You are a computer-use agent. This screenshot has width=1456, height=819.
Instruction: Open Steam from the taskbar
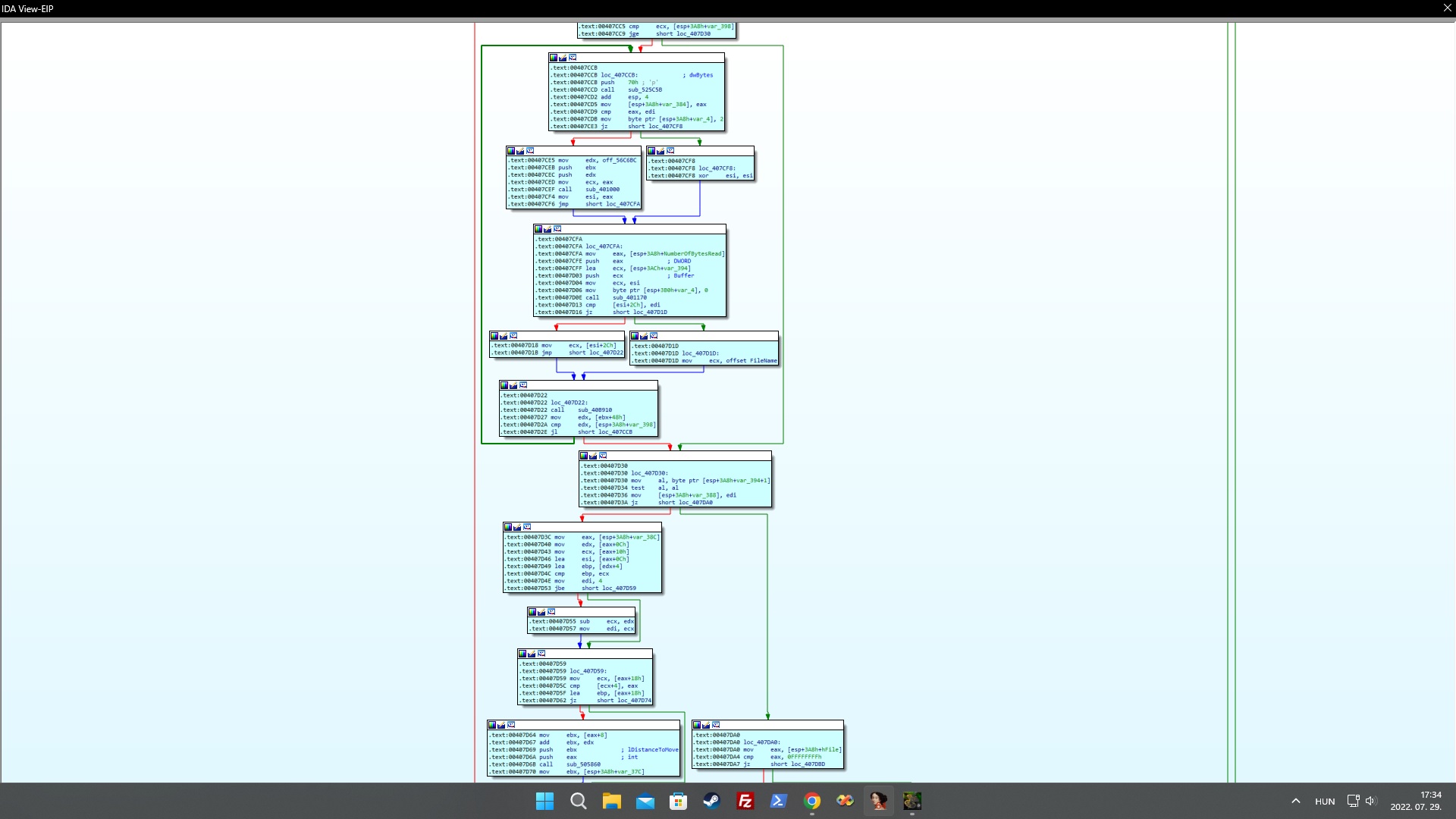coord(711,801)
